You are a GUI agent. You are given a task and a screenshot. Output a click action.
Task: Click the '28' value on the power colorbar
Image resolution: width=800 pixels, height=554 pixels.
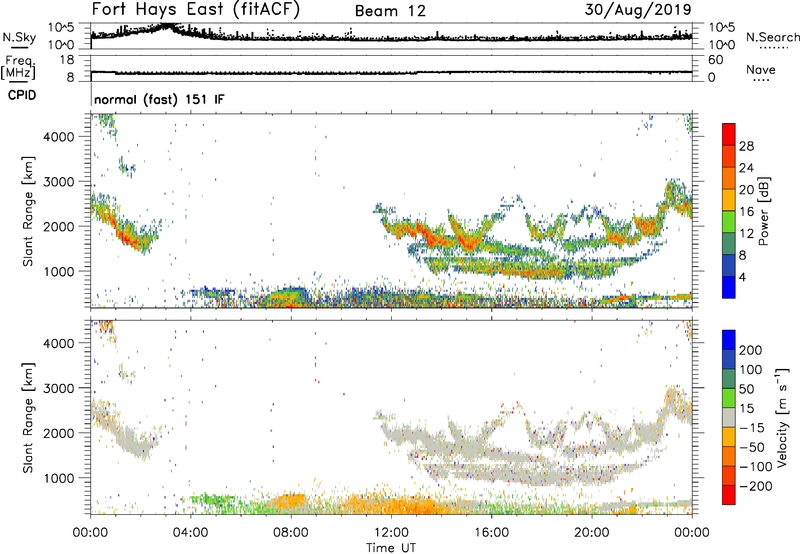pyautogui.click(x=746, y=146)
